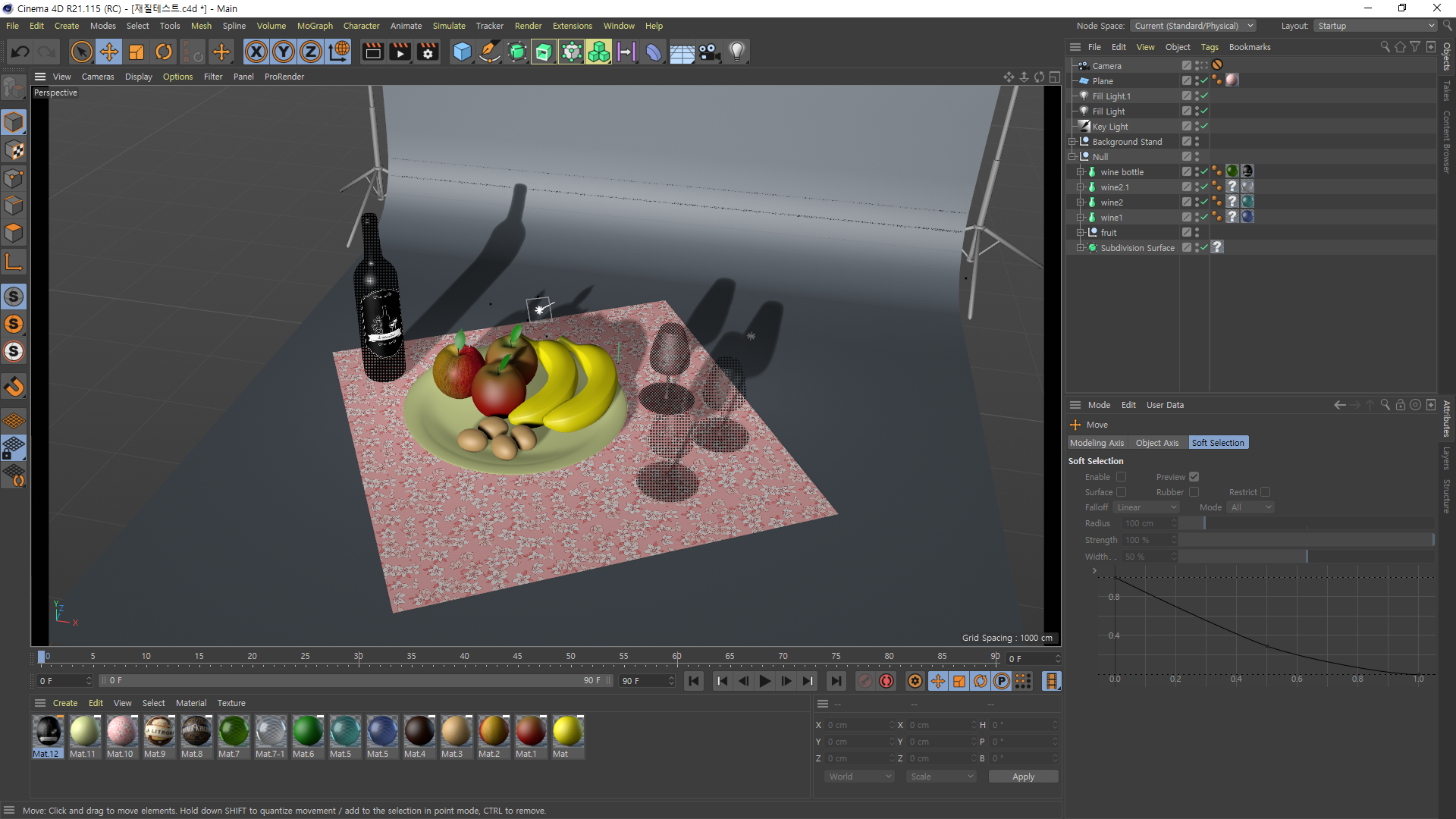Toggle X axis lock icon
The image size is (1456, 819).
click(x=256, y=52)
